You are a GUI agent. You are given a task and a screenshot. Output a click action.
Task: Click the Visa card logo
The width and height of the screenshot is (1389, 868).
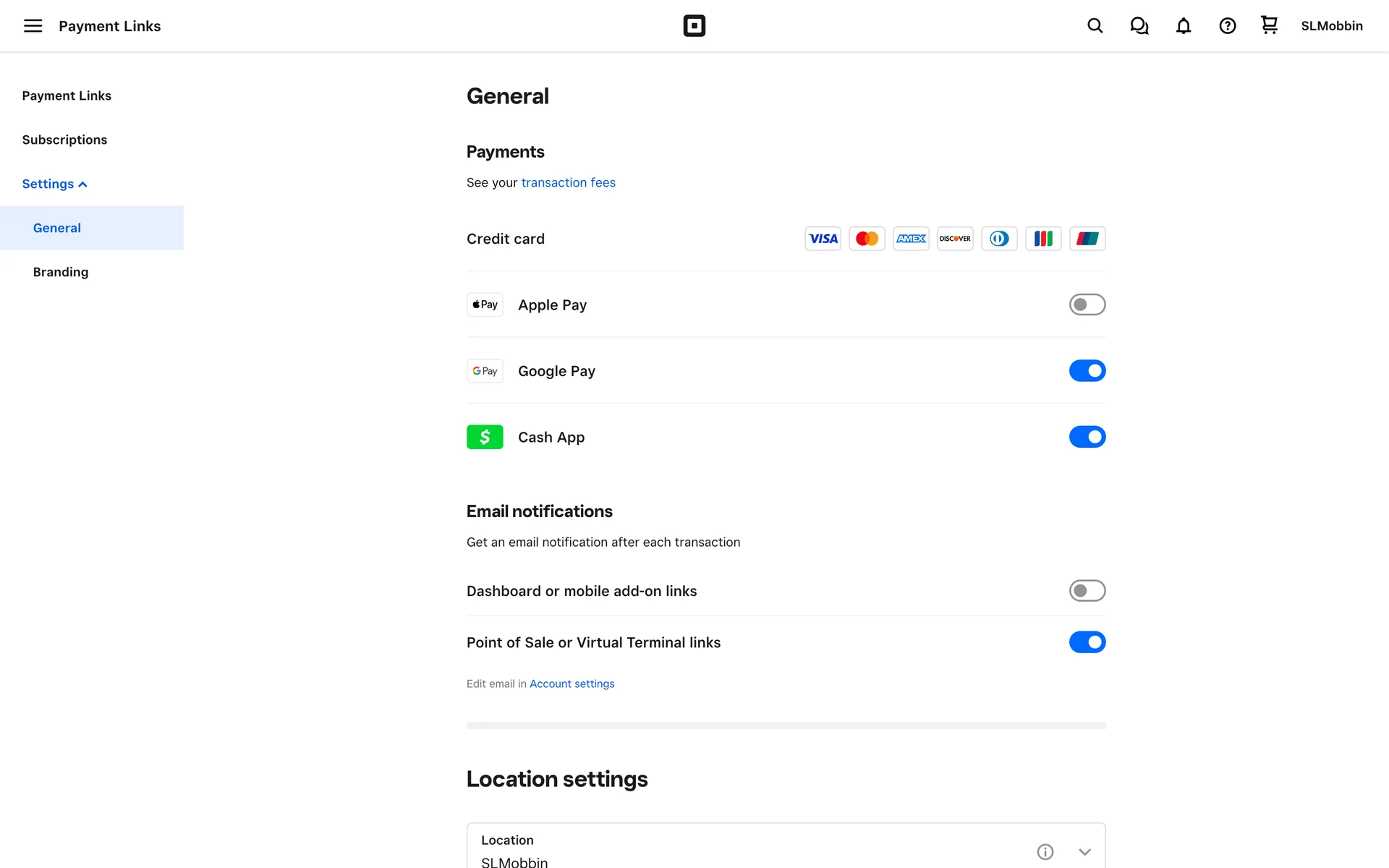click(823, 239)
